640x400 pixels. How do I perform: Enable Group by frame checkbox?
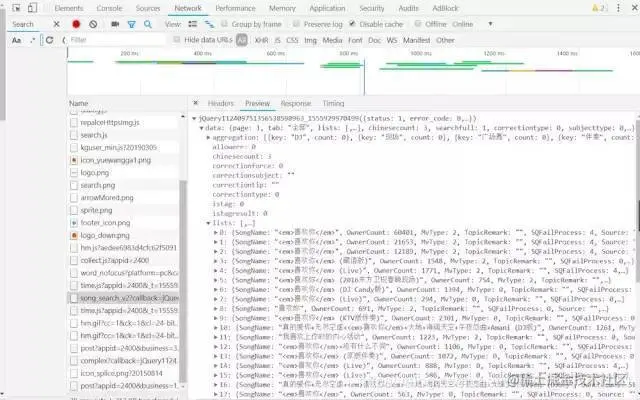point(224,24)
